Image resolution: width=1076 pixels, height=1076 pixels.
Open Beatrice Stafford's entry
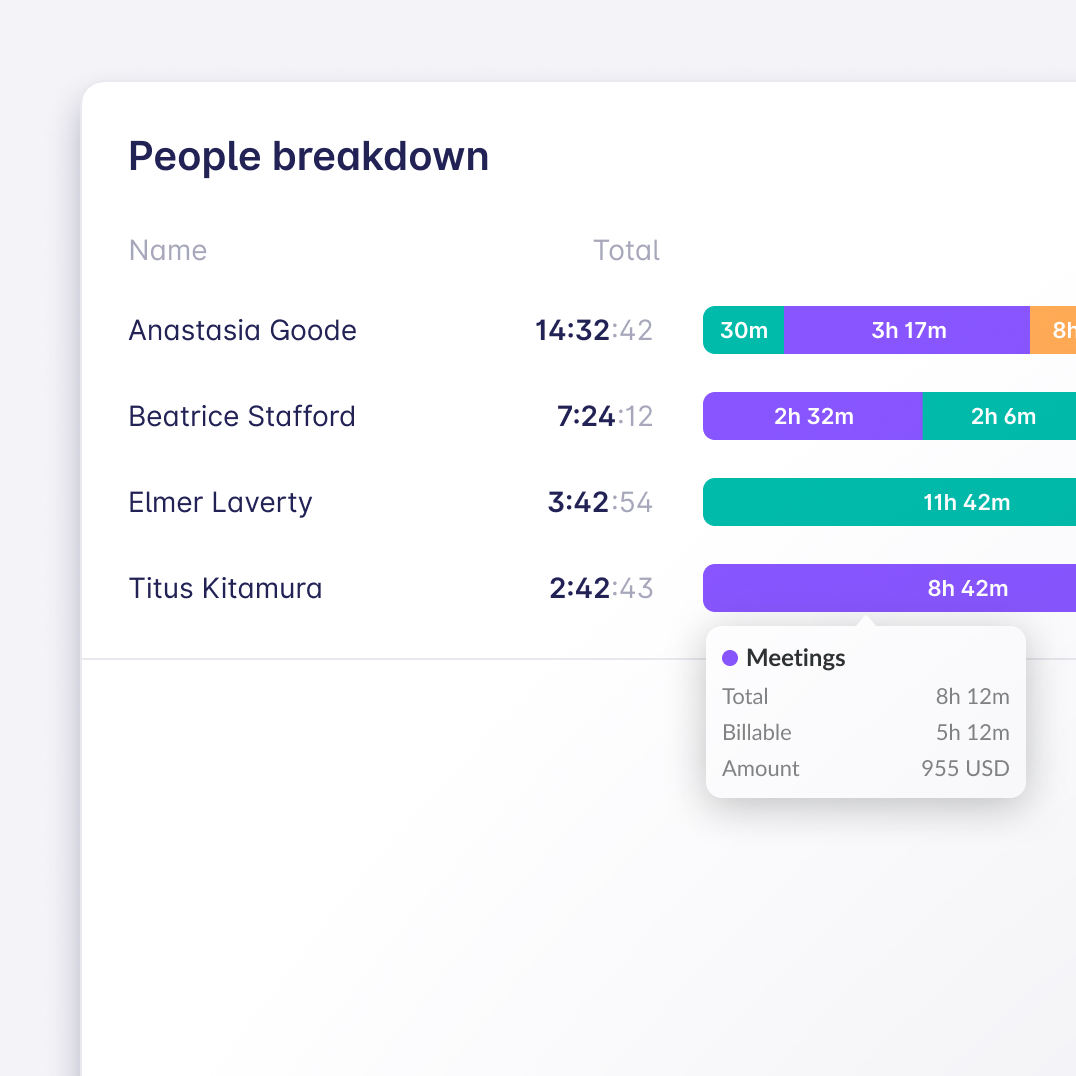[242, 416]
